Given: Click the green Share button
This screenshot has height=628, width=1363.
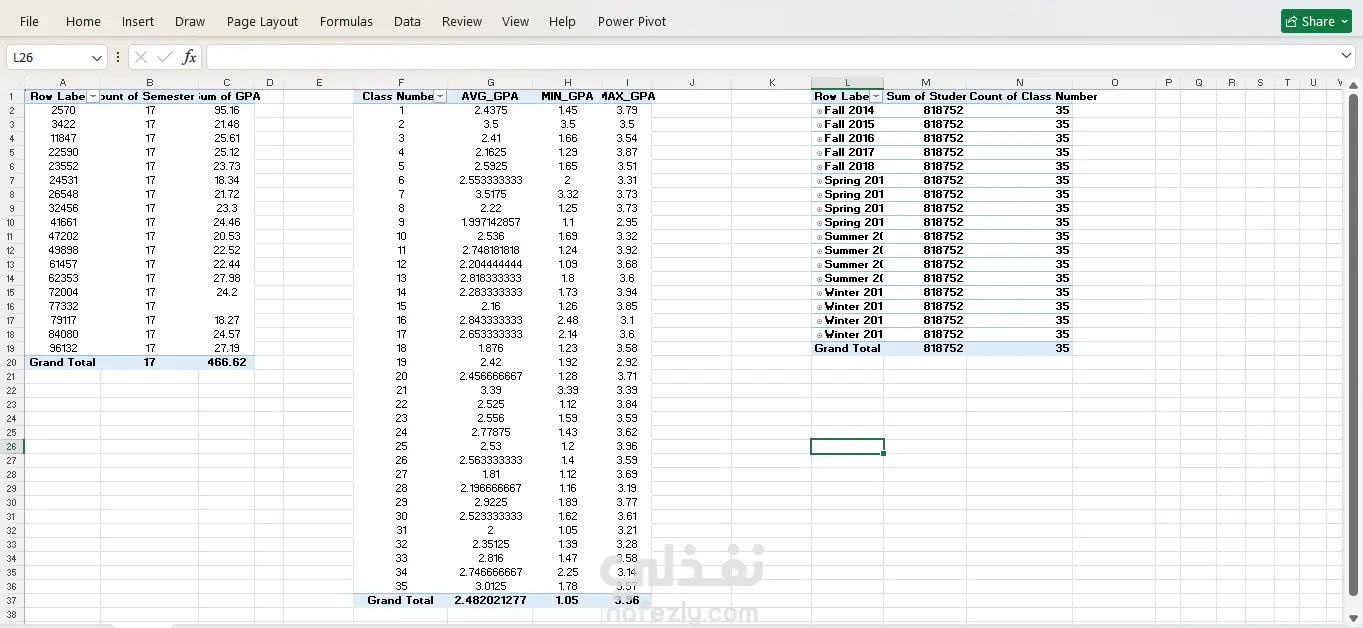Looking at the screenshot, I should click(1316, 21).
